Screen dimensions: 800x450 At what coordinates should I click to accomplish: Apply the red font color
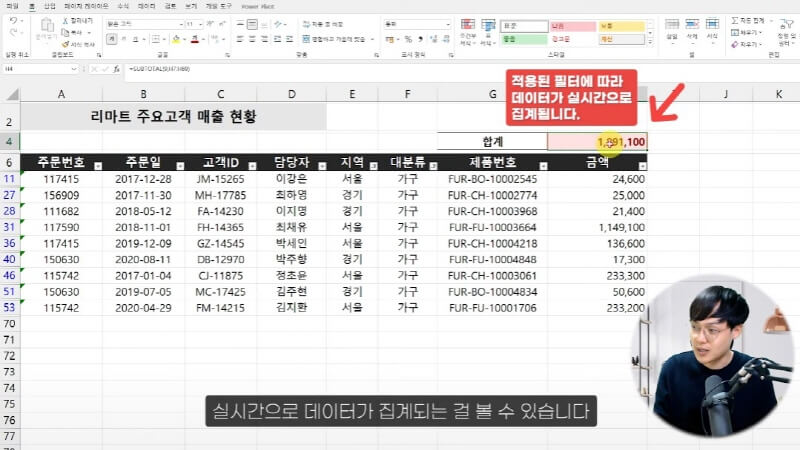[x=195, y=39]
